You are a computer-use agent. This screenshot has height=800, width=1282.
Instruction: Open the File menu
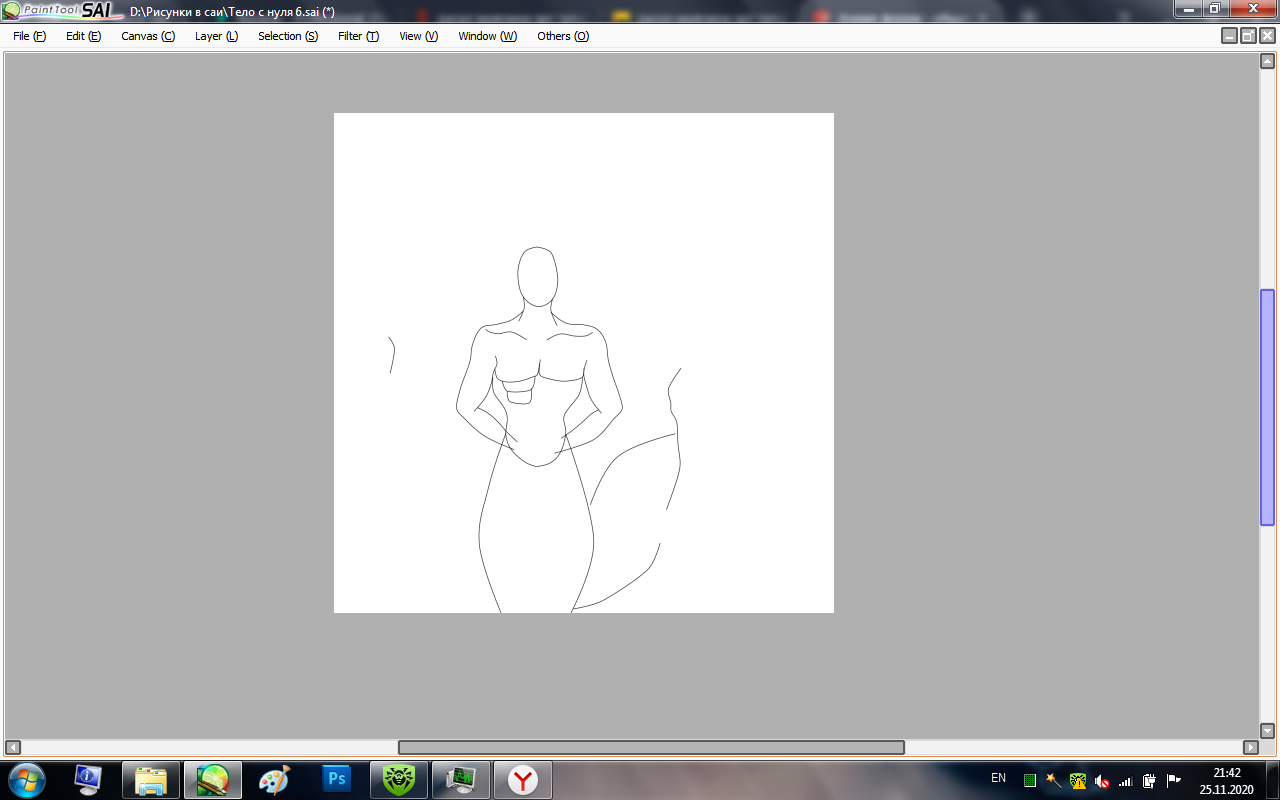pos(29,36)
